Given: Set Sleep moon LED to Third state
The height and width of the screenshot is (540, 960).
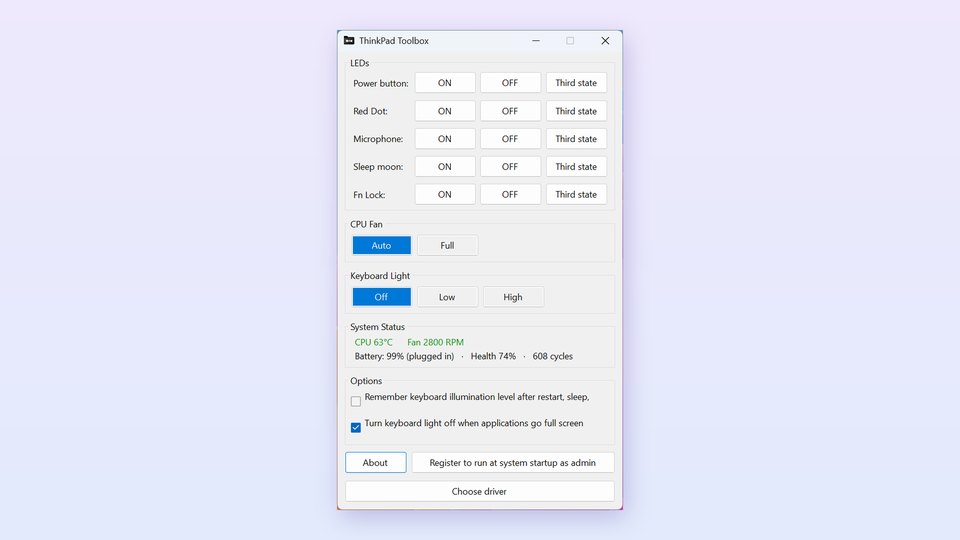Looking at the screenshot, I should click(x=576, y=167).
